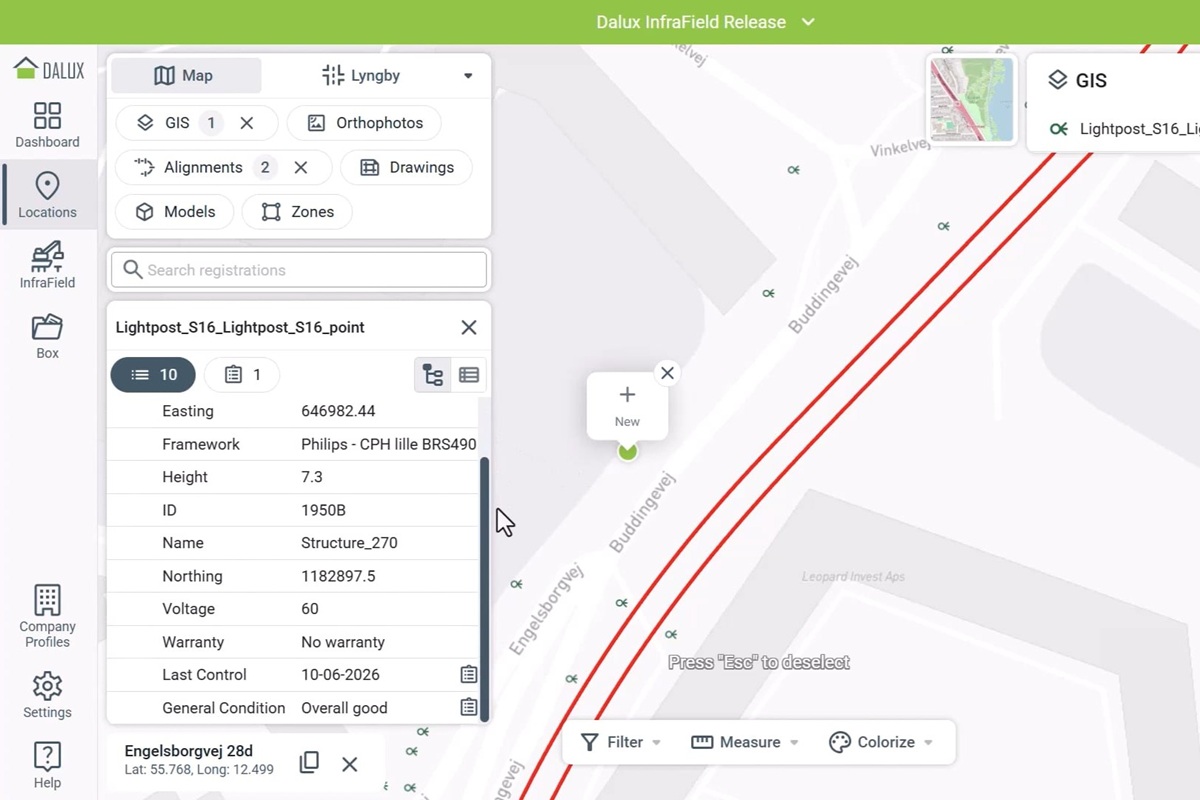Open the basemap thumbnail switcher
Screen dimensions: 1200x800
[972, 99]
